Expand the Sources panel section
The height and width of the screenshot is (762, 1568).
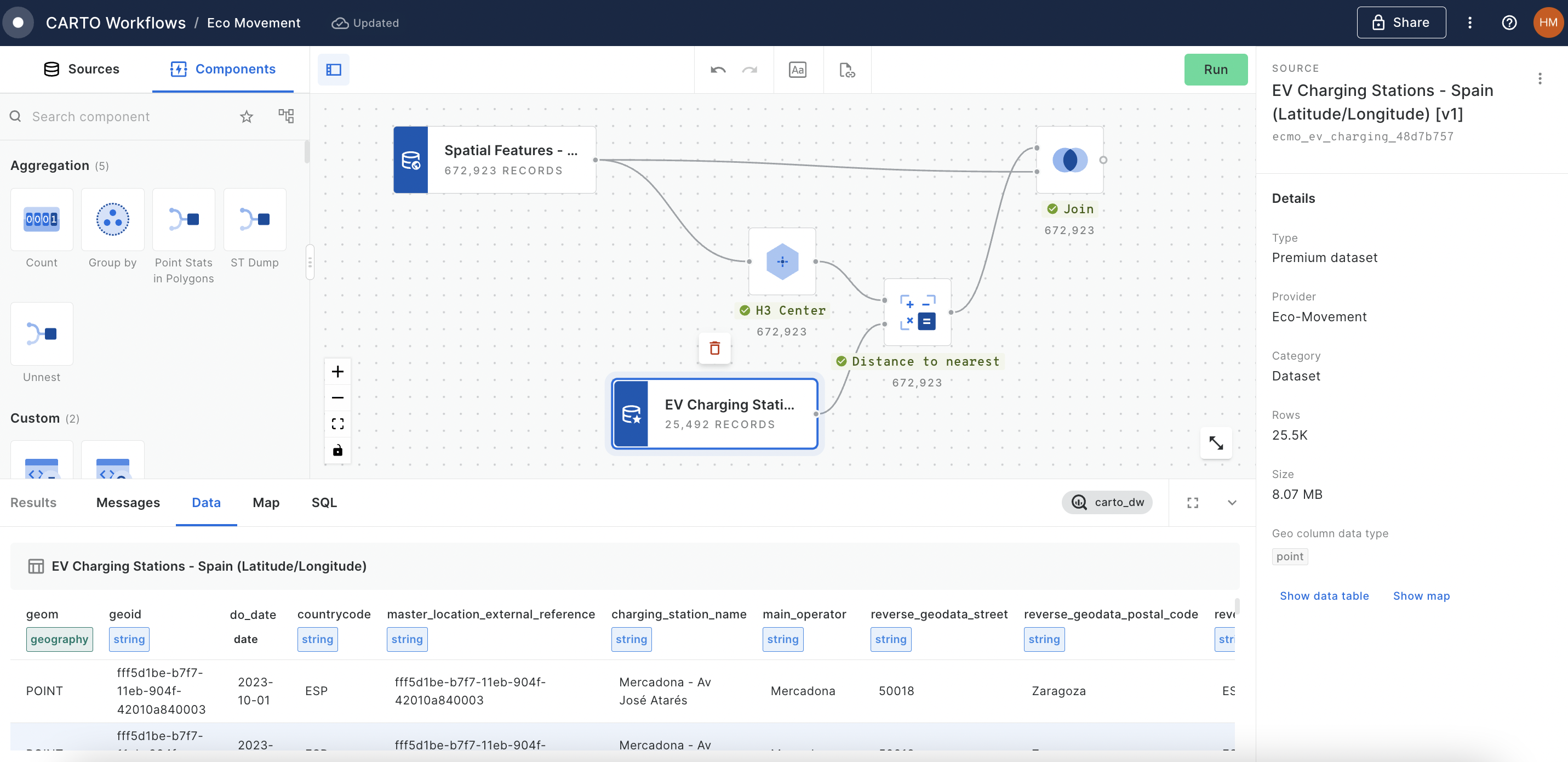(x=81, y=69)
